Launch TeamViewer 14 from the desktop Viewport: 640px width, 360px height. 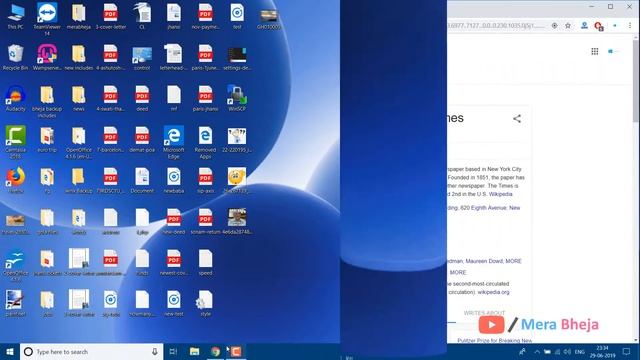pyautogui.click(x=47, y=18)
